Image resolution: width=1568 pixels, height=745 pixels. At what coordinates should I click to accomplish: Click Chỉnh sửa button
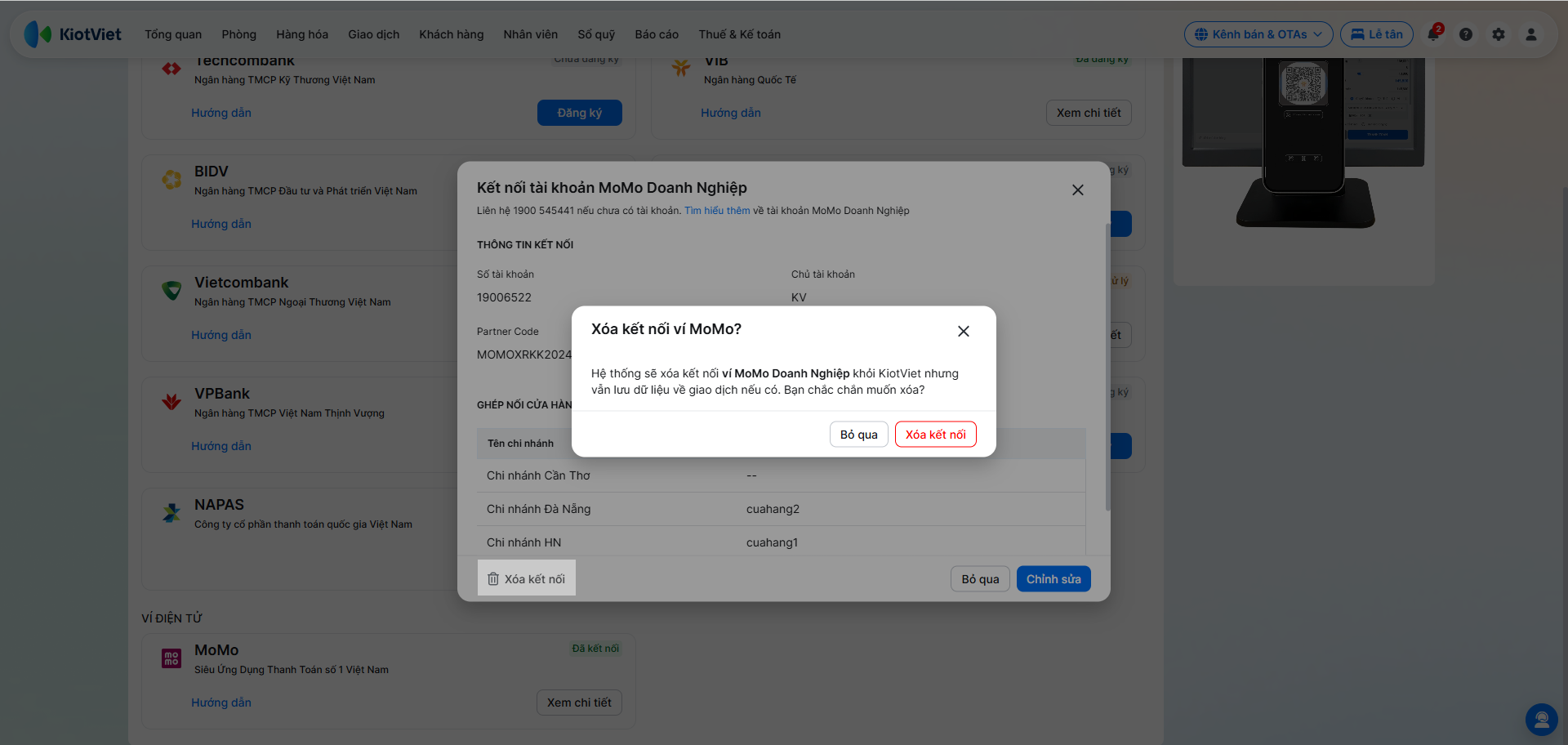1053,579
